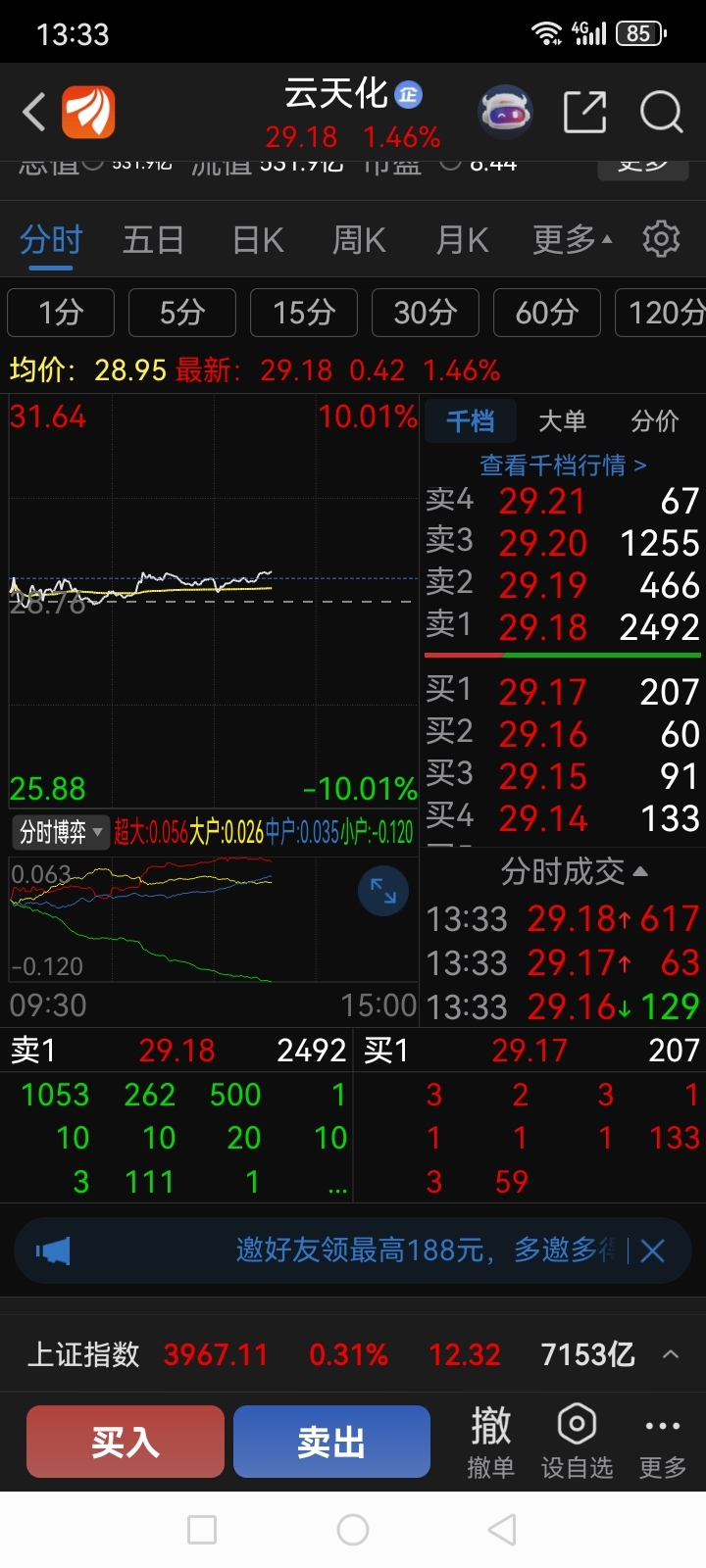Open the 分时博弈 indicator dropdown

[61, 833]
